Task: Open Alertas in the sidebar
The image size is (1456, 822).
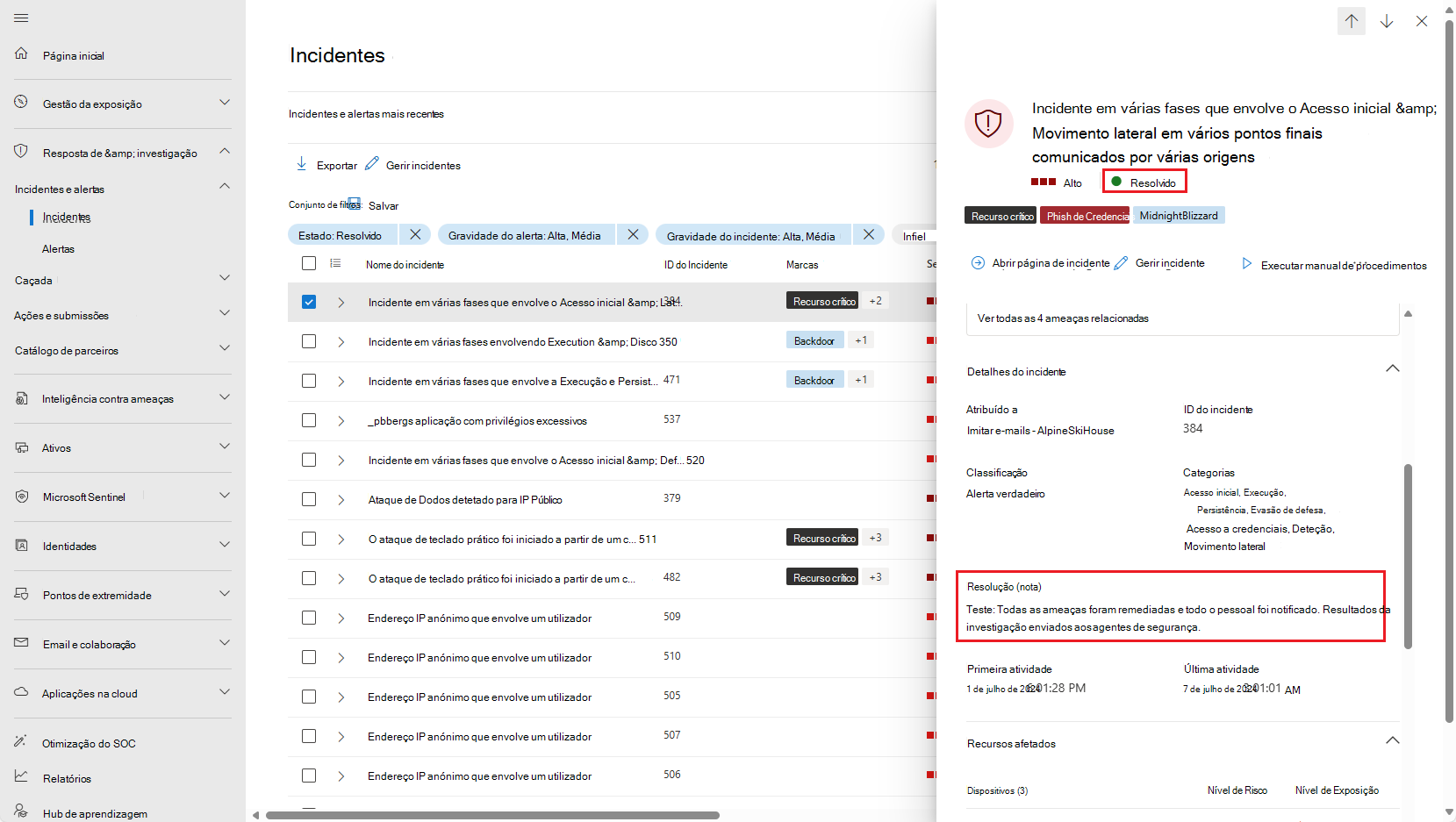Action: [x=59, y=249]
